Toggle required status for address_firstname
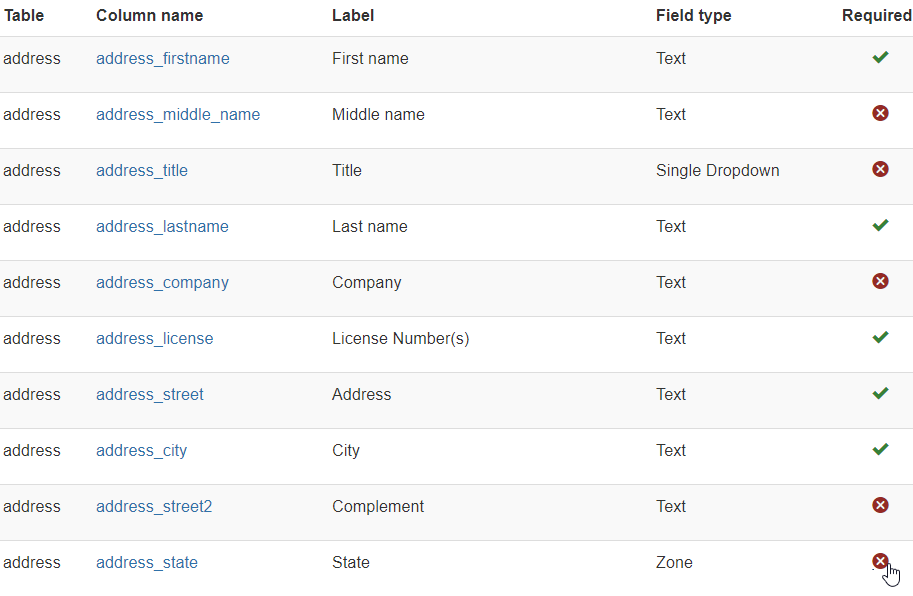This screenshot has height=596, width=913. coord(880,58)
